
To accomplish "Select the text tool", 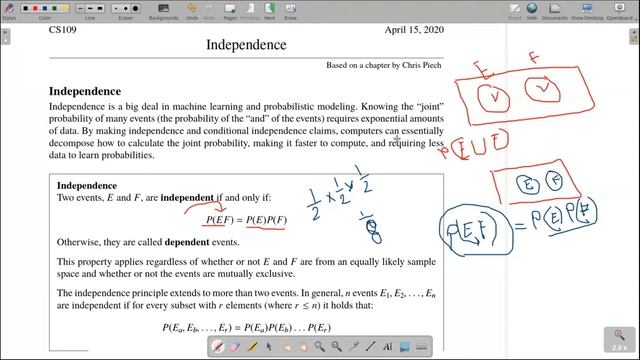I will click(387, 347).
